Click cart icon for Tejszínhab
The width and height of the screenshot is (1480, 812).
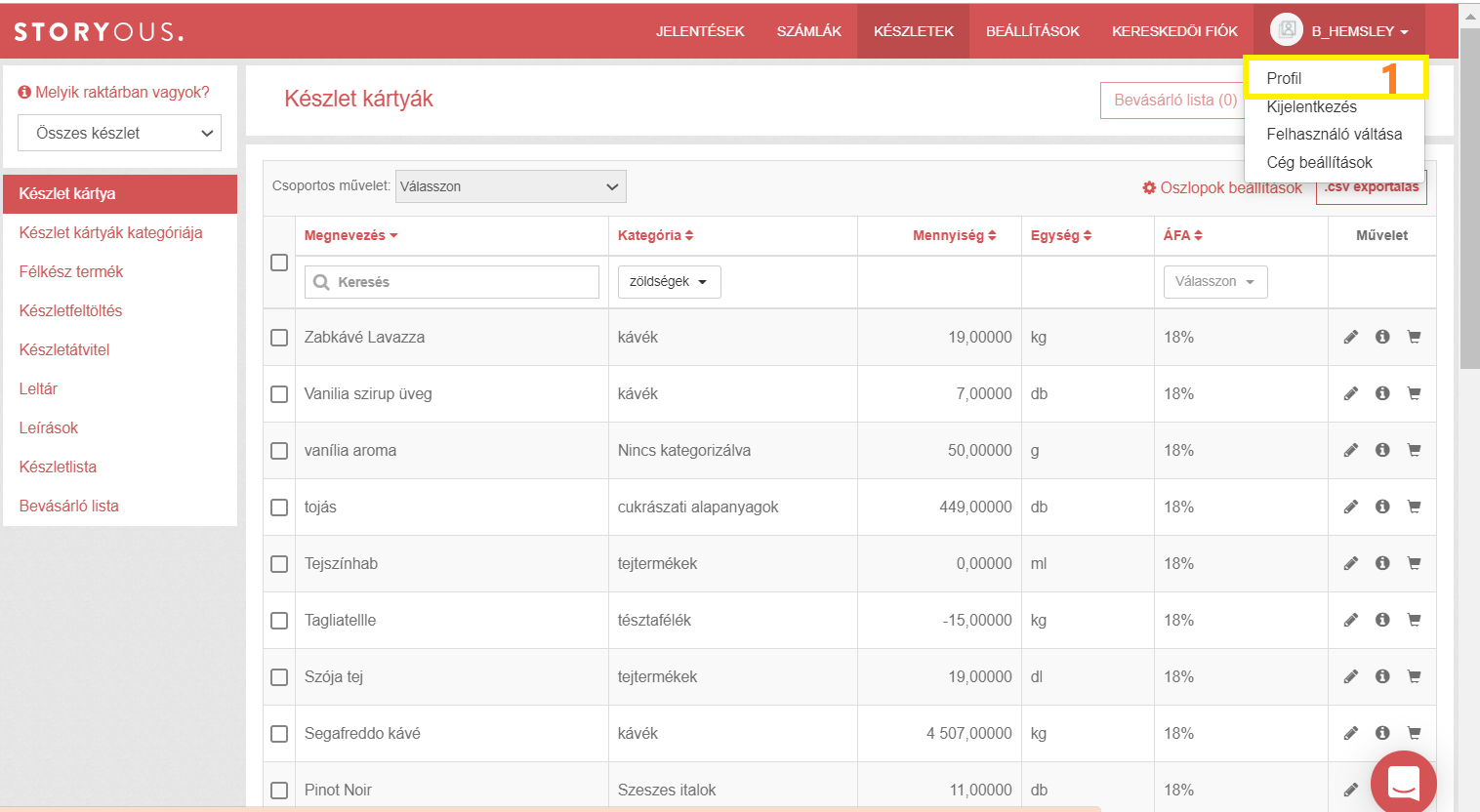[1414, 563]
